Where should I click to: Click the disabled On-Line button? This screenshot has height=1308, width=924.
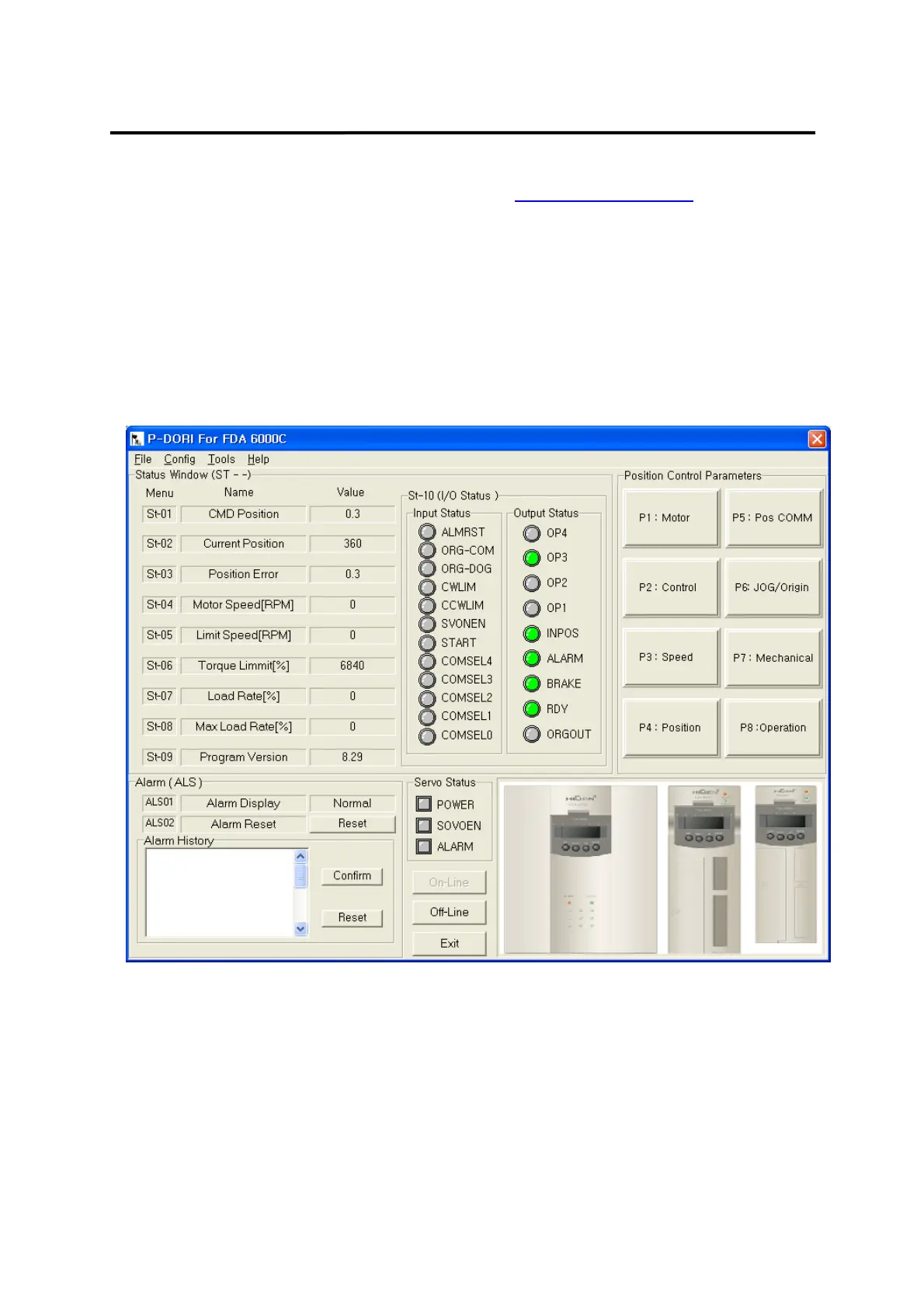pyautogui.click(x=449, y=882)
